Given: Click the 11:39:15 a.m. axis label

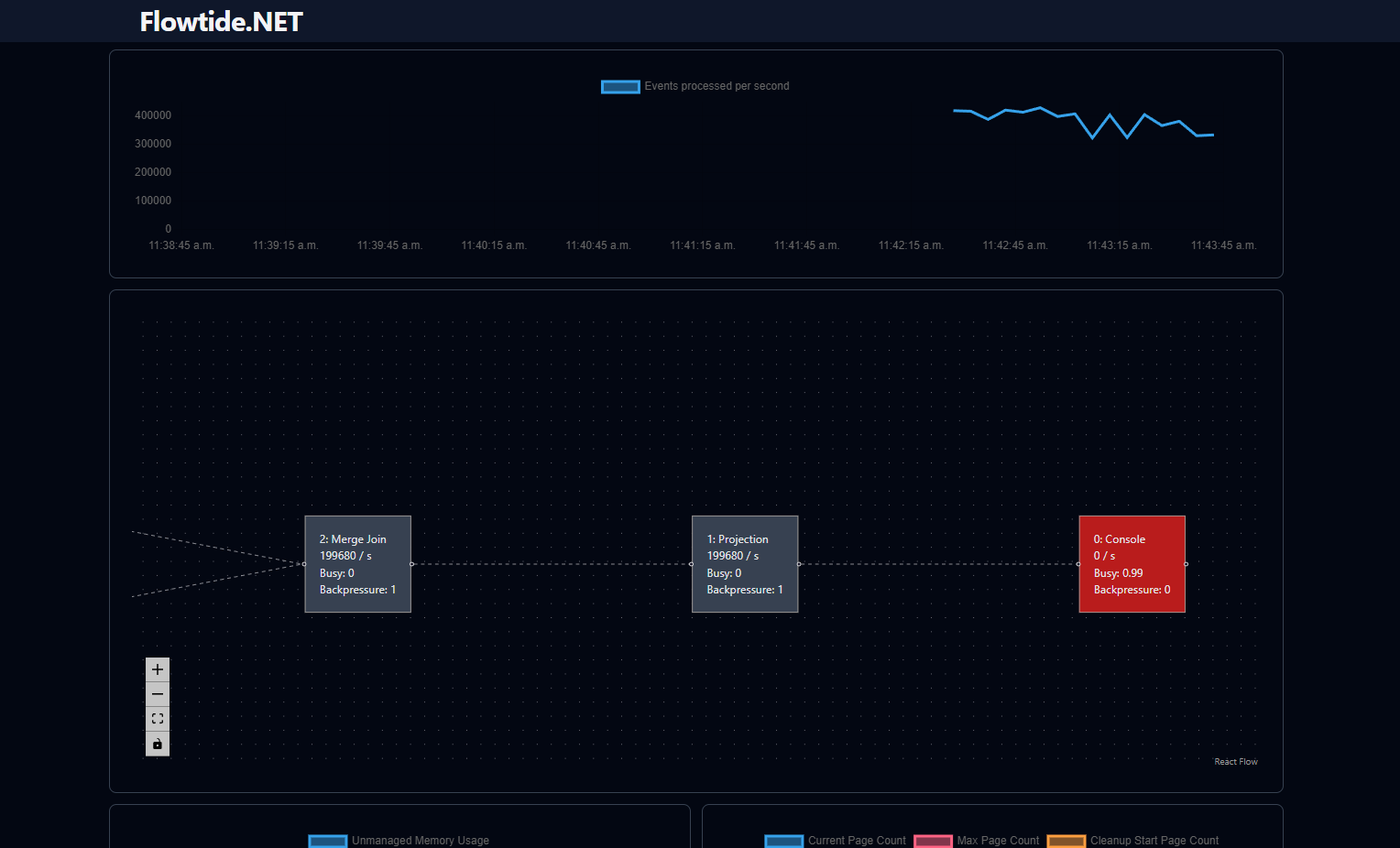Looking at the screenshot, I should click(286, 245).
